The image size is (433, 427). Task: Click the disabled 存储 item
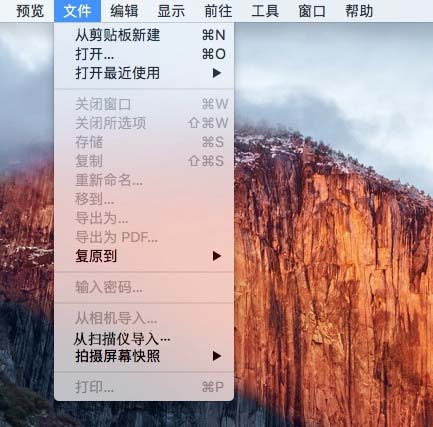[x=144, y=142]
